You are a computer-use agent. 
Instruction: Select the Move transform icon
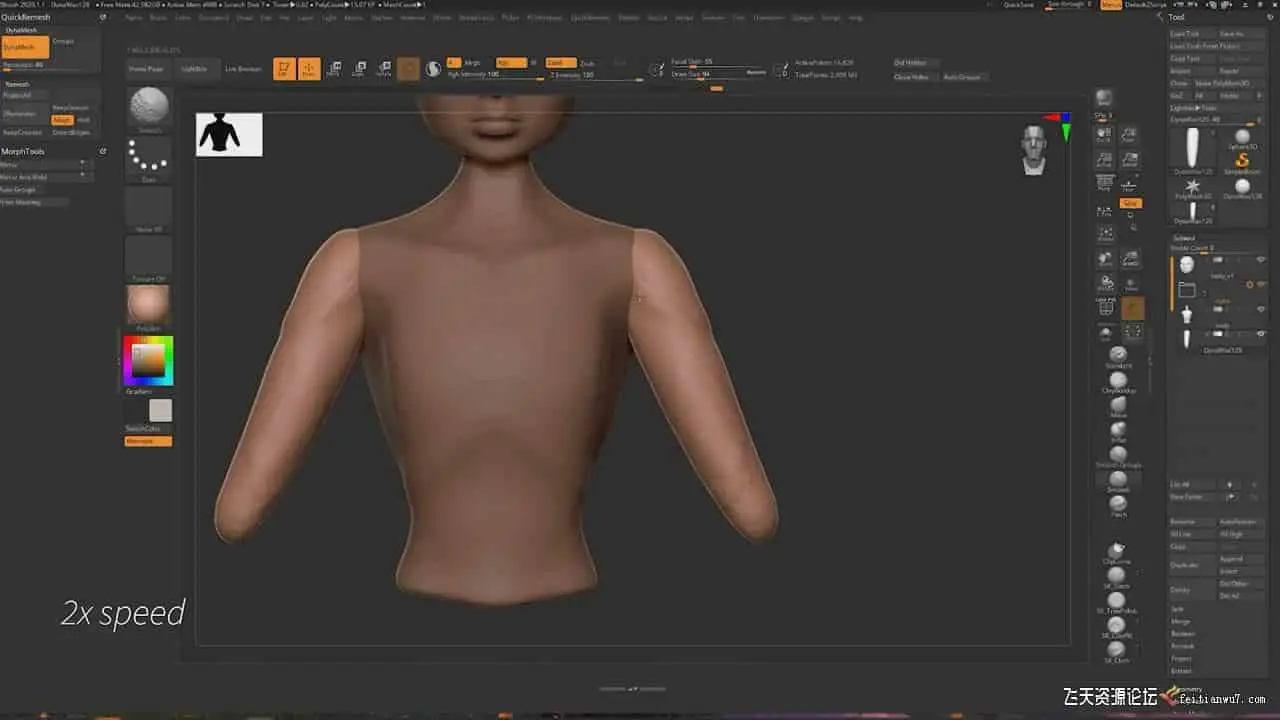[334, 69]
